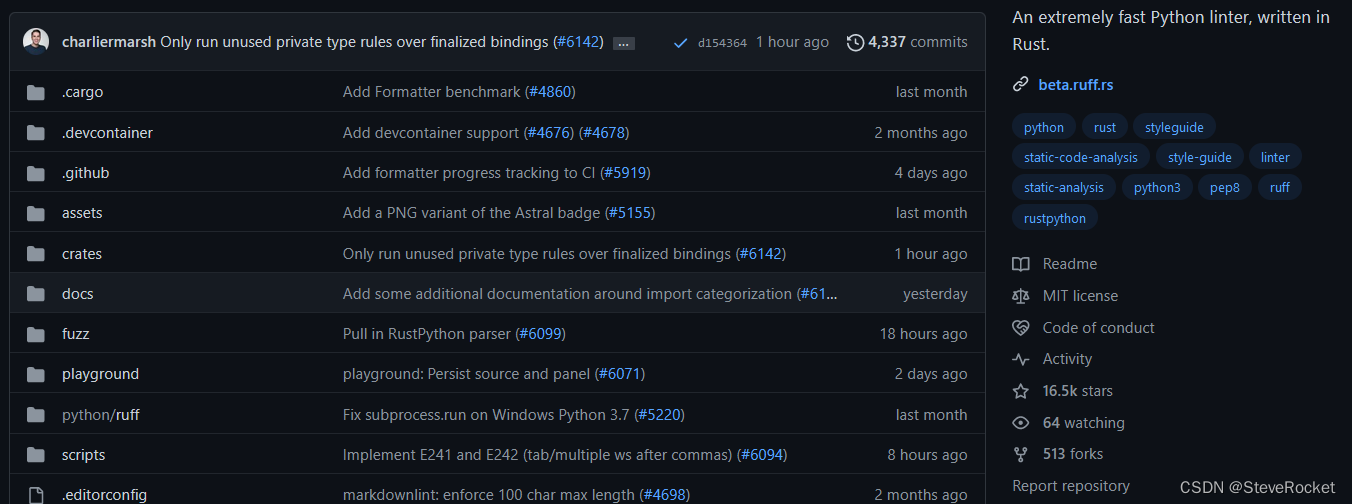
Task: Open the scripts folder
Action: point(83,455)
